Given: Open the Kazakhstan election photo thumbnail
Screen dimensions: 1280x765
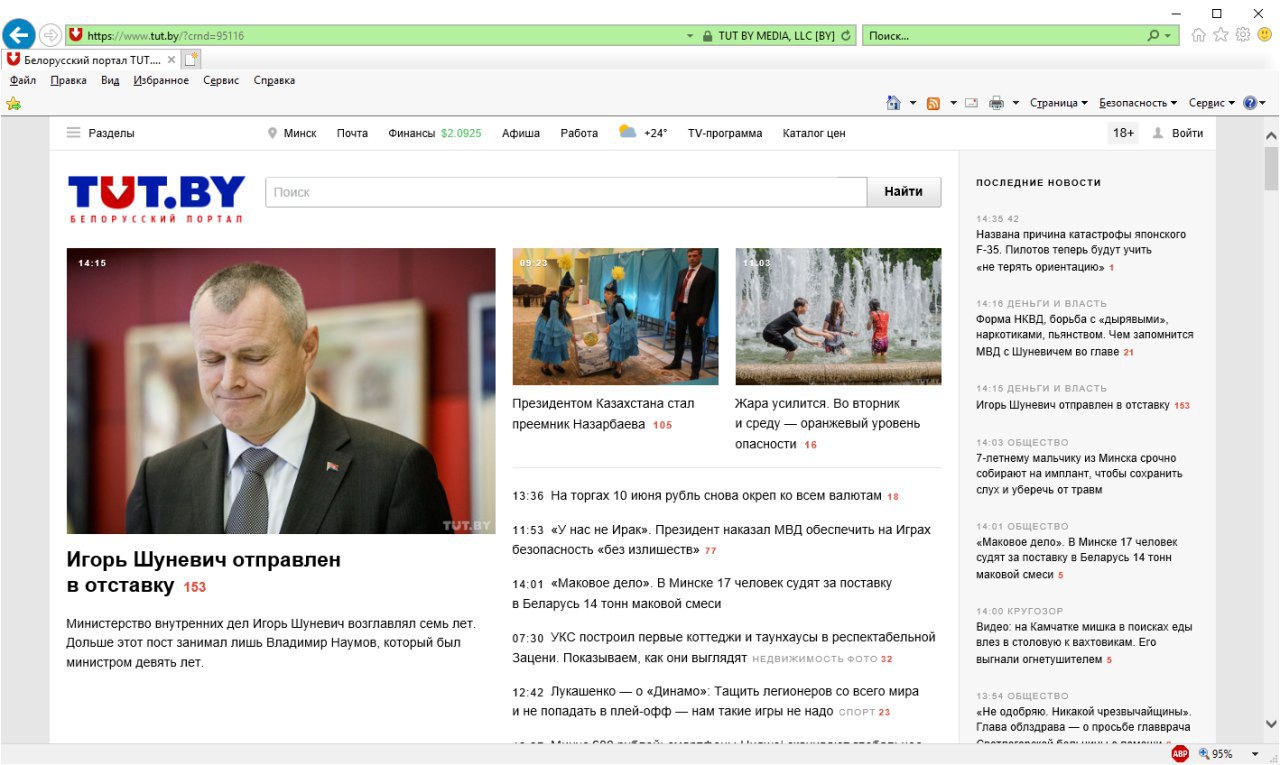Looking at the screenshot, I should [615, 316].
